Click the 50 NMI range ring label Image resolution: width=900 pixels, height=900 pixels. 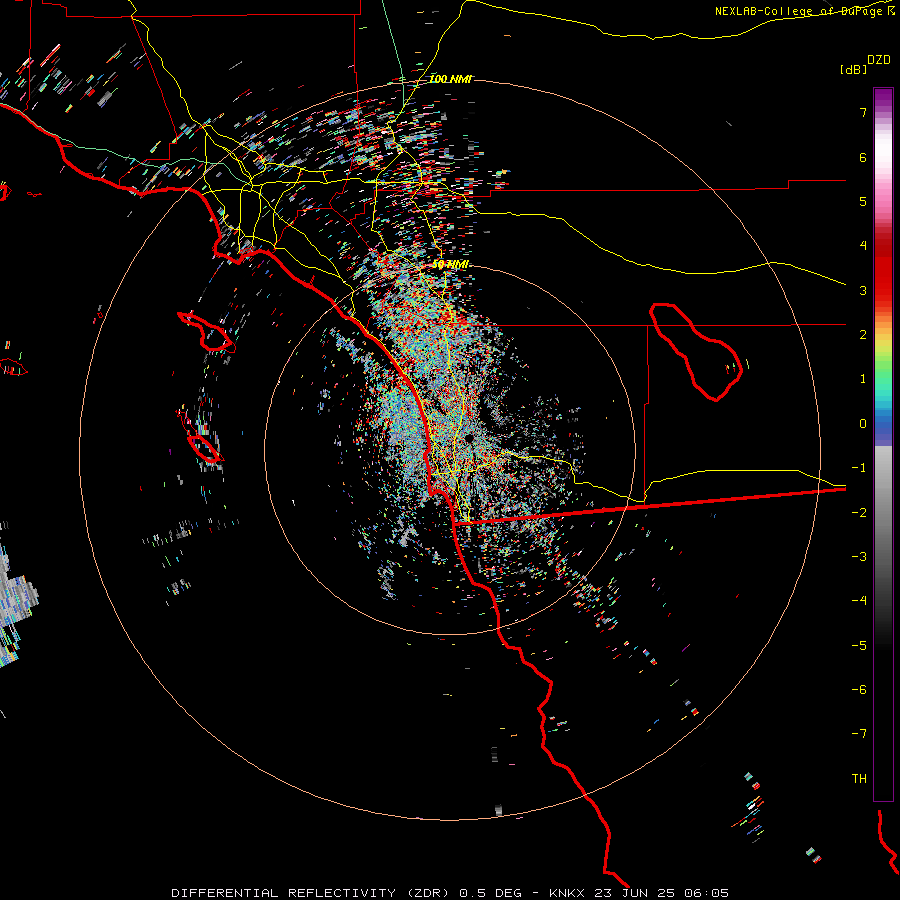pyautogui.click(x=450, y=265)
